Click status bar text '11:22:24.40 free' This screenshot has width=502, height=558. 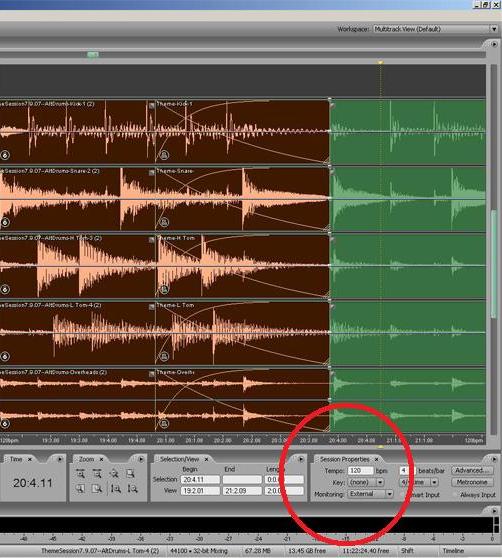(x=366, y=551)
